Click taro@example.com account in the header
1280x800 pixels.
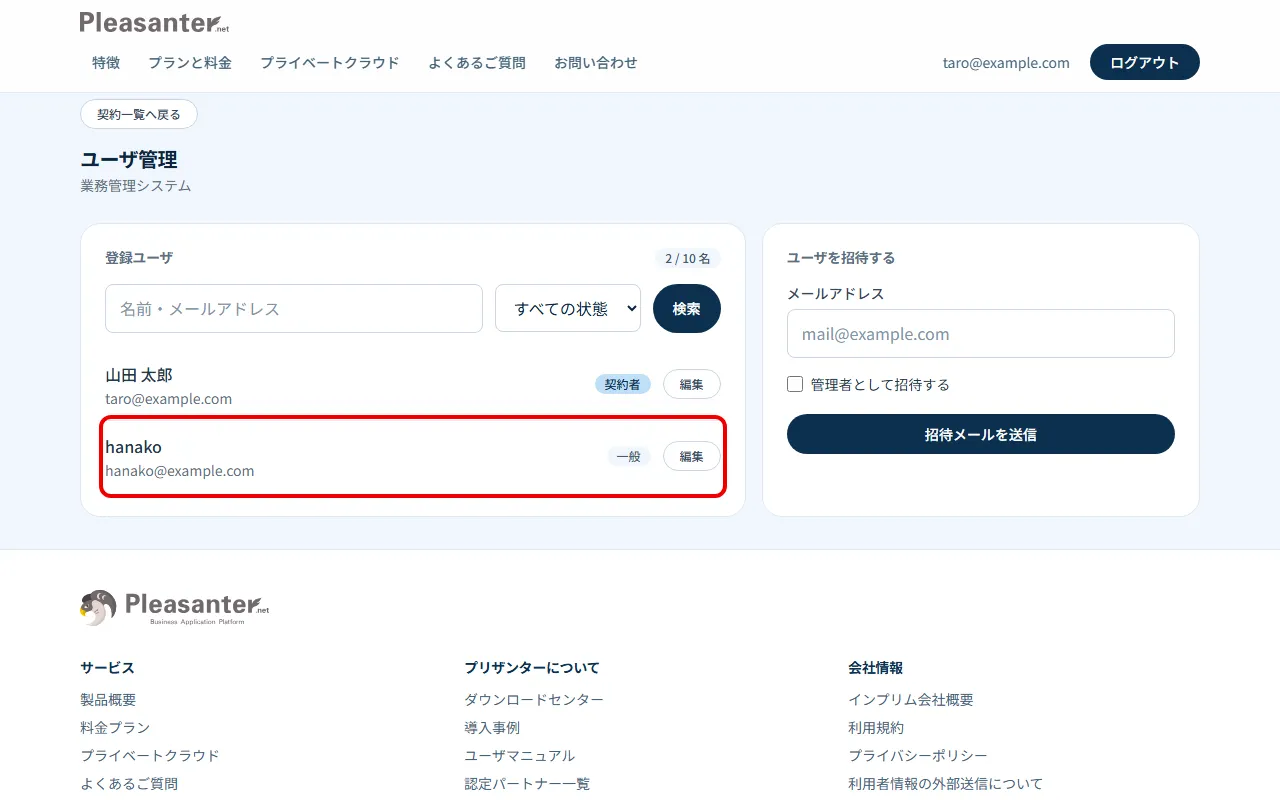(x=1006, y=62)
